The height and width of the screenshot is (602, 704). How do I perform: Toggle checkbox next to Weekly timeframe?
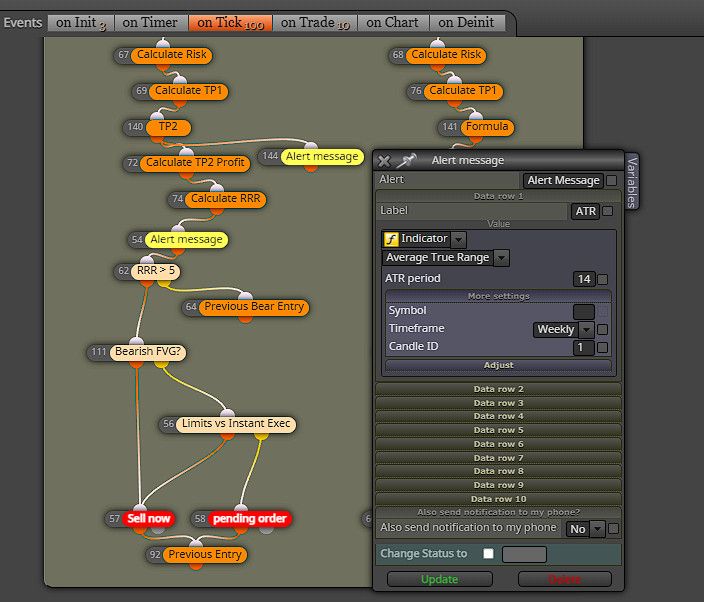[603, 330]
